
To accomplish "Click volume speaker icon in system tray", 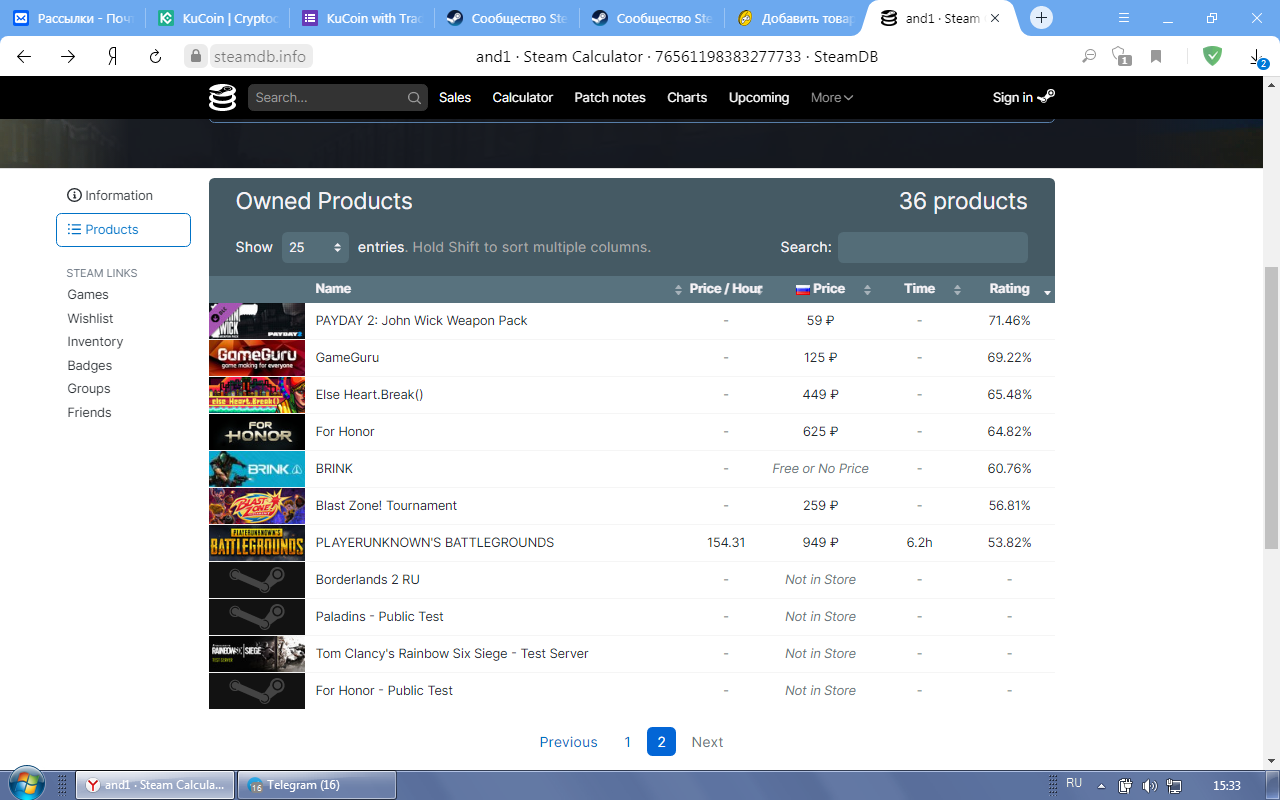I will click(x=1150, y=785).
